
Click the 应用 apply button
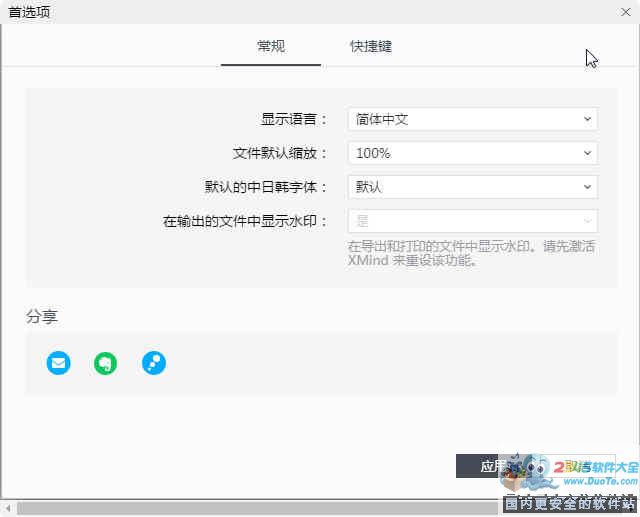click(492, 465)
